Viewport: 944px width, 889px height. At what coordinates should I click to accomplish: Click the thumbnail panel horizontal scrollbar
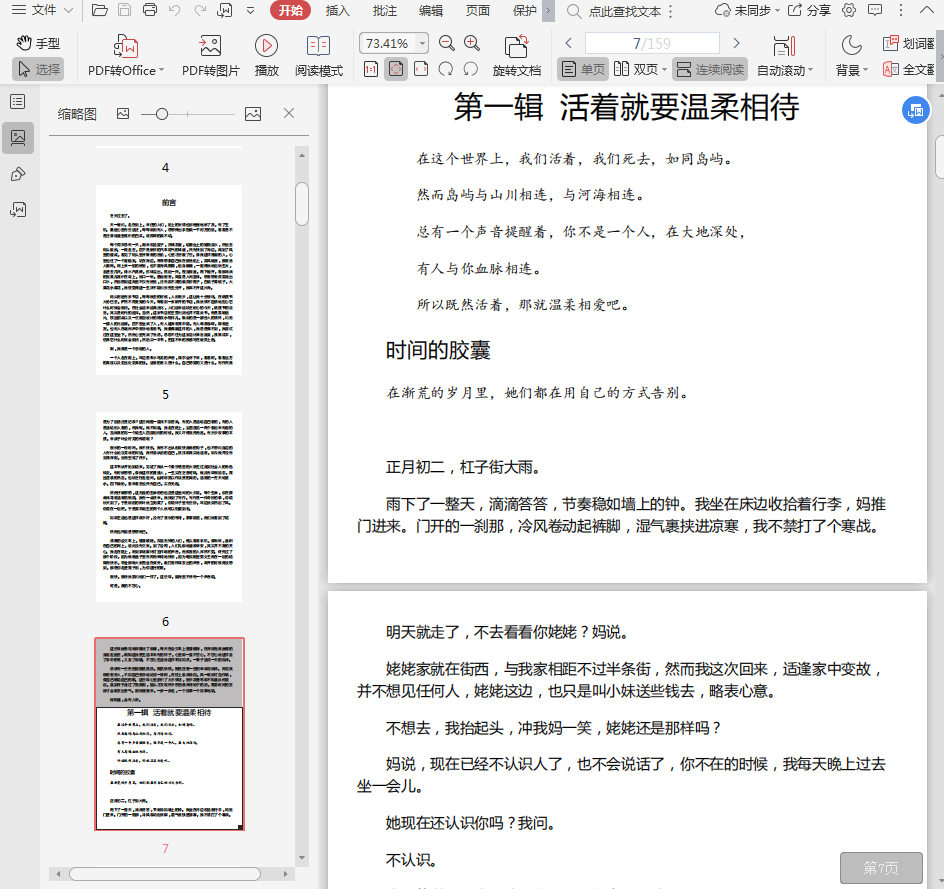point(165,873)
